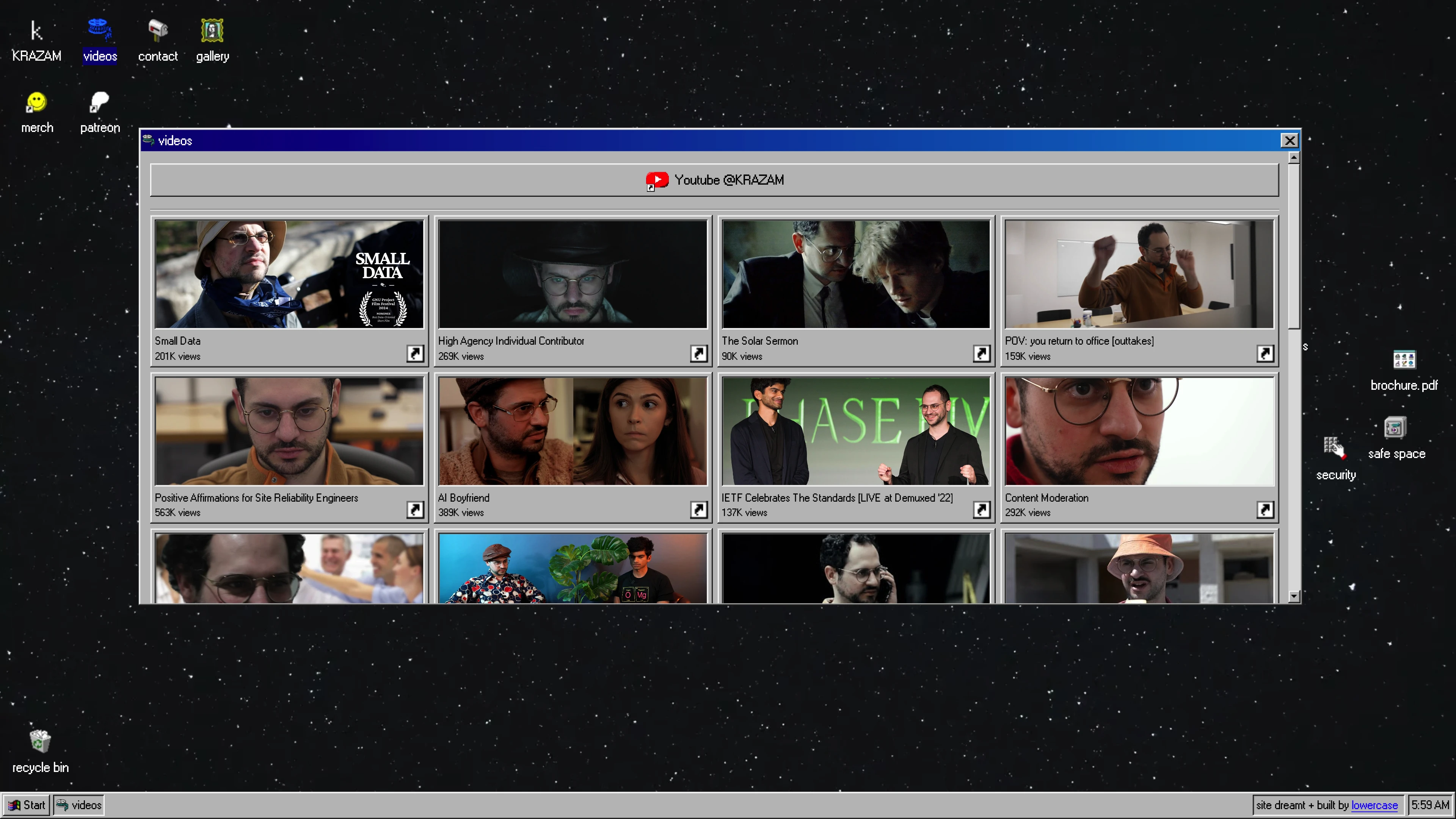Open the safe space icon
The image size is (1456, 819).
[x=1395, y=438]
